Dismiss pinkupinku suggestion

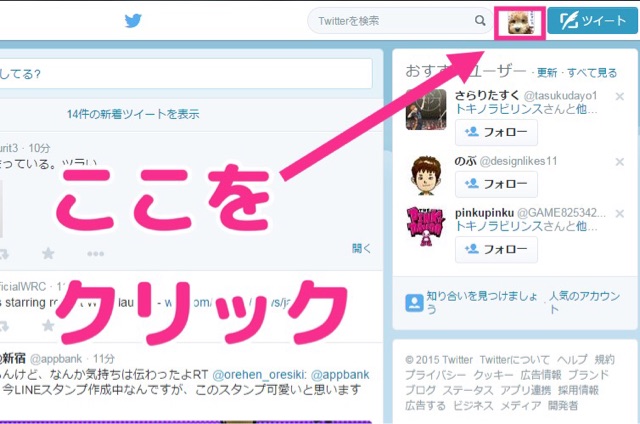pyautogui.click(x=620, y=213)
